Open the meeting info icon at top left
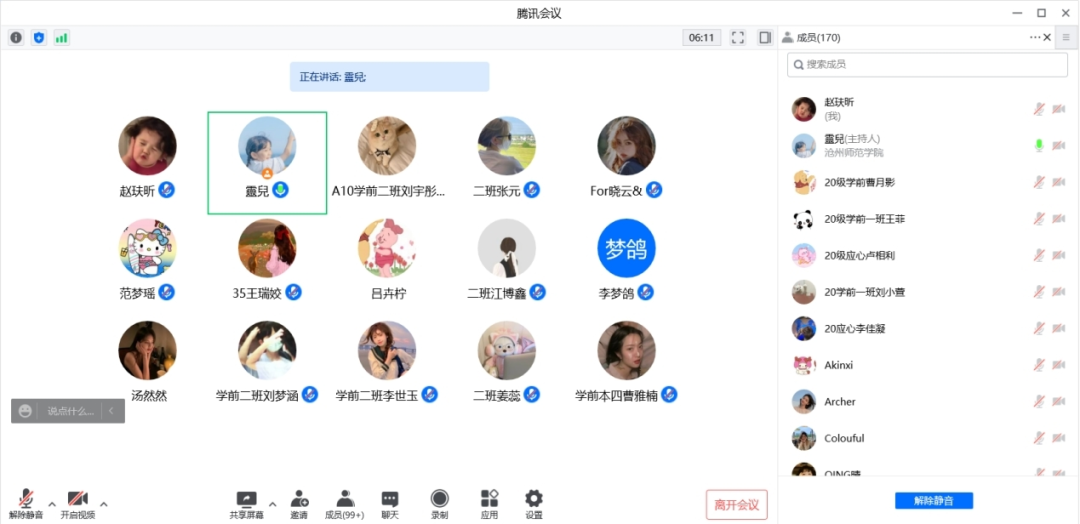The image size is (1080, 524). point(16,38)
